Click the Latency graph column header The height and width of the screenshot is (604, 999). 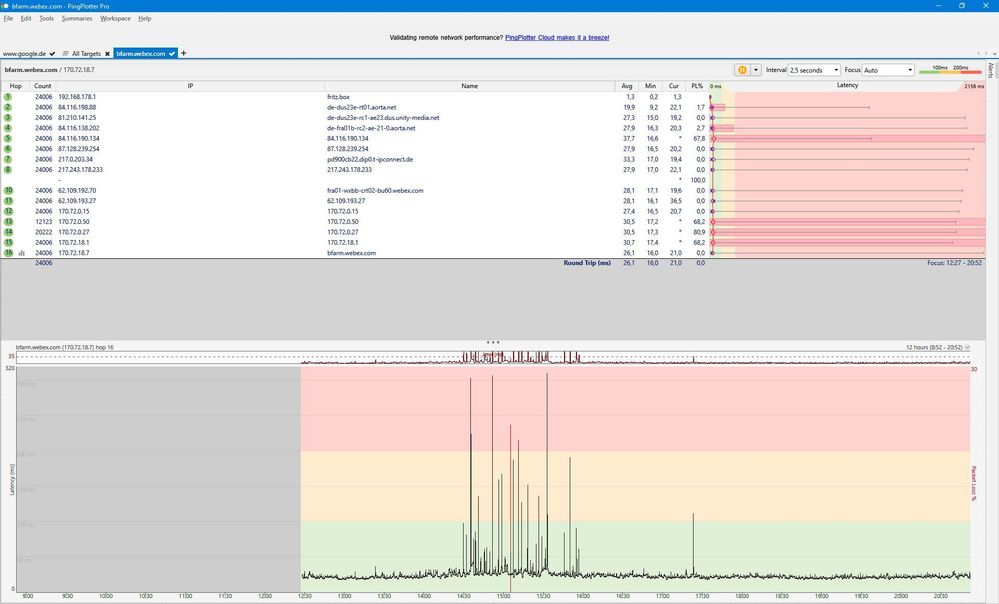tap(847, 85)
